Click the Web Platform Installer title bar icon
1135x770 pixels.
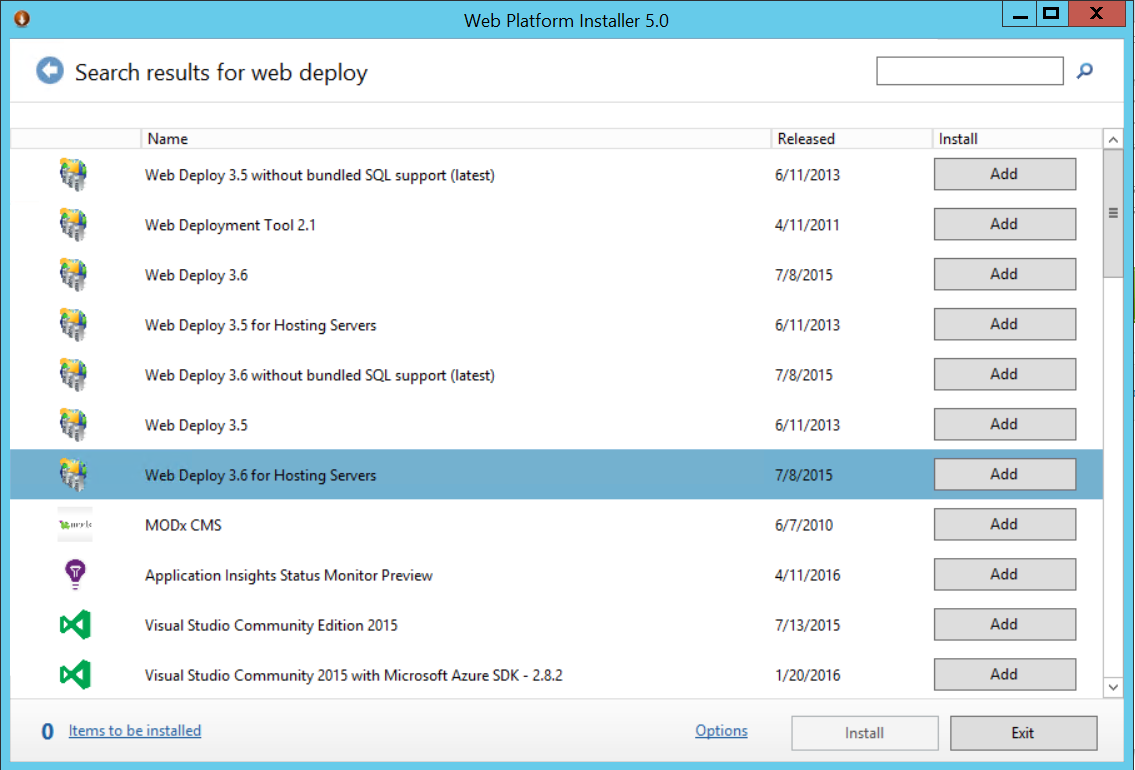coord(22,18)
